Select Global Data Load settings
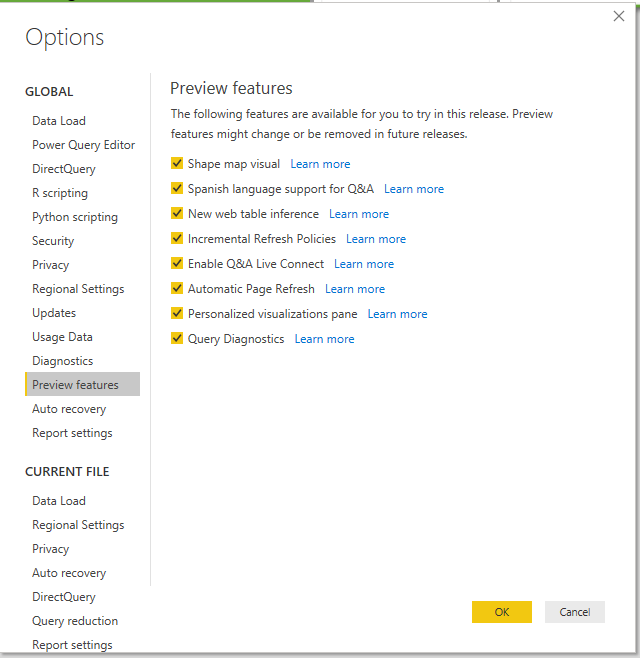640x658 pixels. (x=59, y=121)
